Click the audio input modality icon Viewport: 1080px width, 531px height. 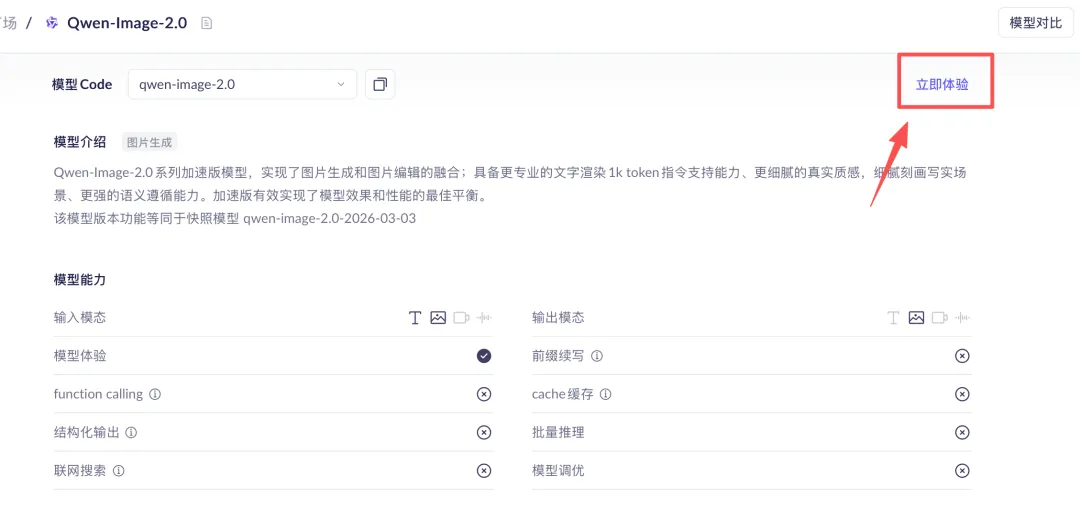485,317
